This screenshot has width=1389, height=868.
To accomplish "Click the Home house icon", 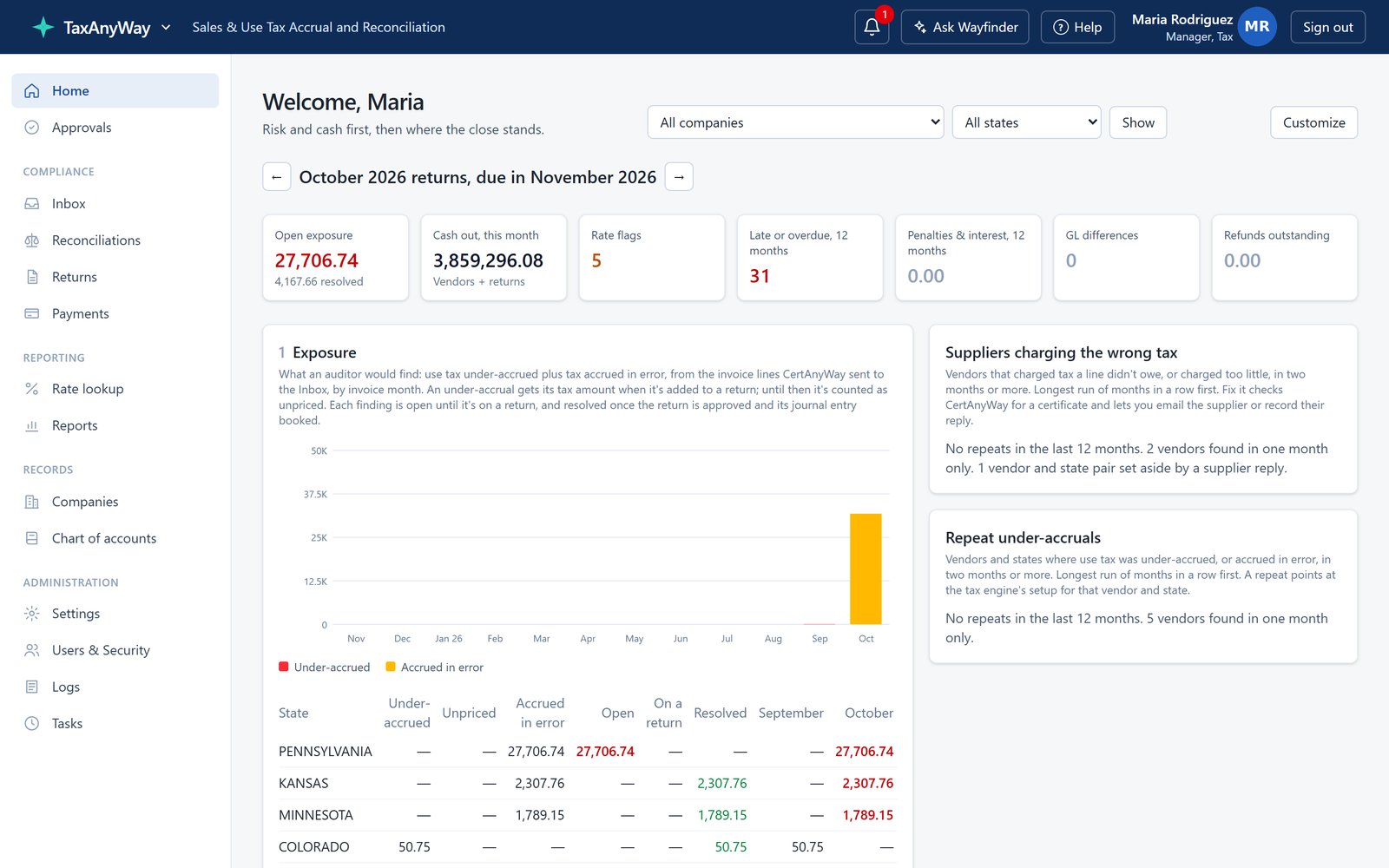I will tap(32, 90).
